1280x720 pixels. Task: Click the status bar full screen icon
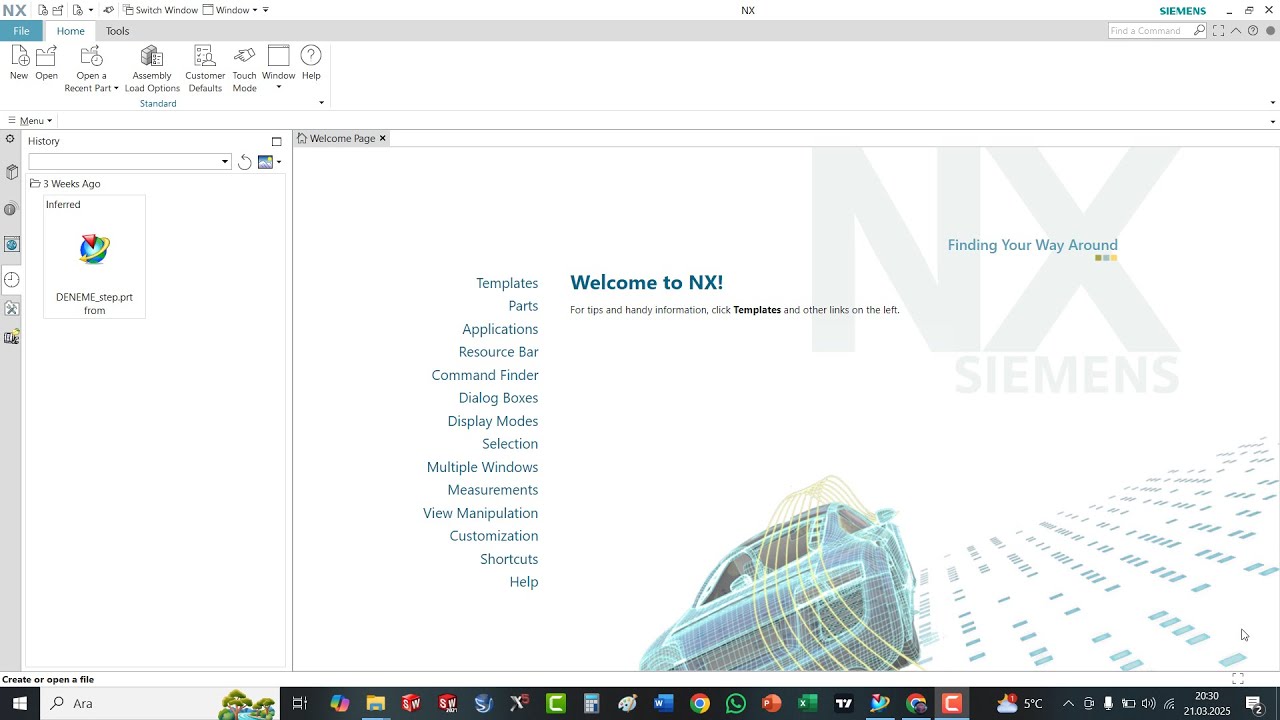[1238, 679]
